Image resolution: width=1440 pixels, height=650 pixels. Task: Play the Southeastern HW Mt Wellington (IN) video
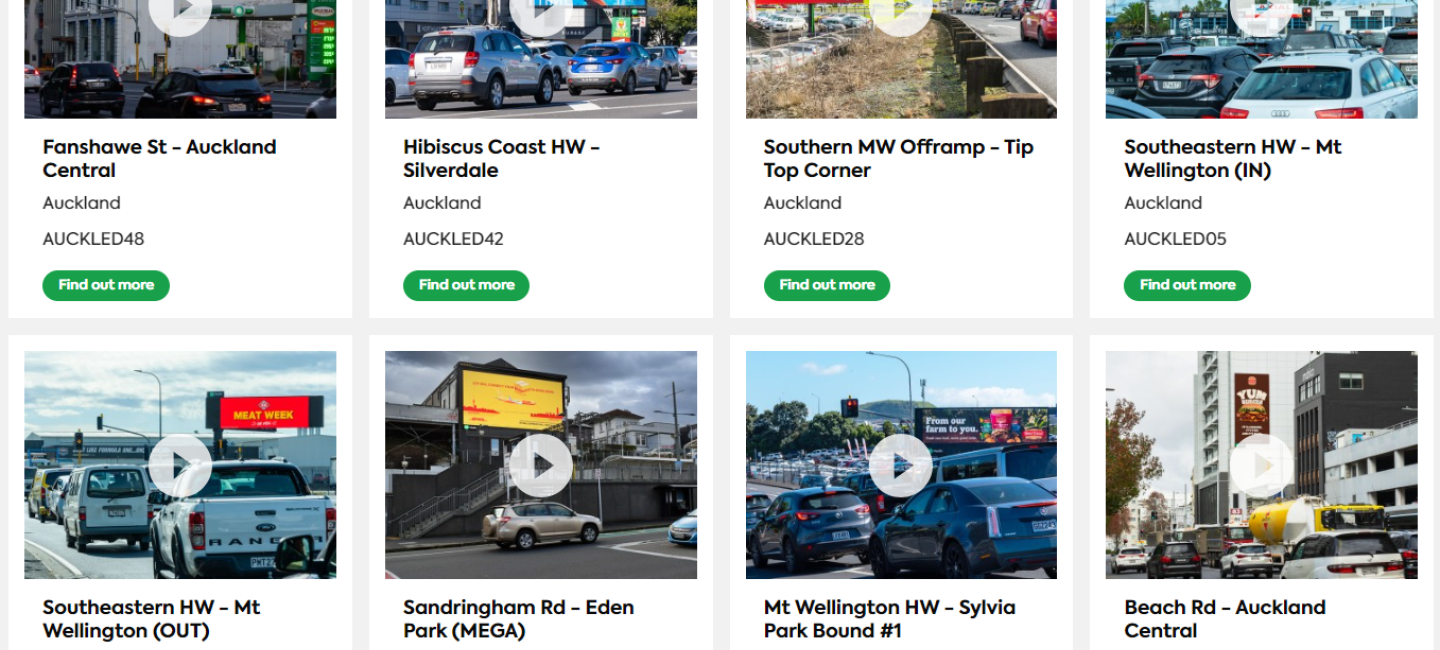coord(1262,14)
